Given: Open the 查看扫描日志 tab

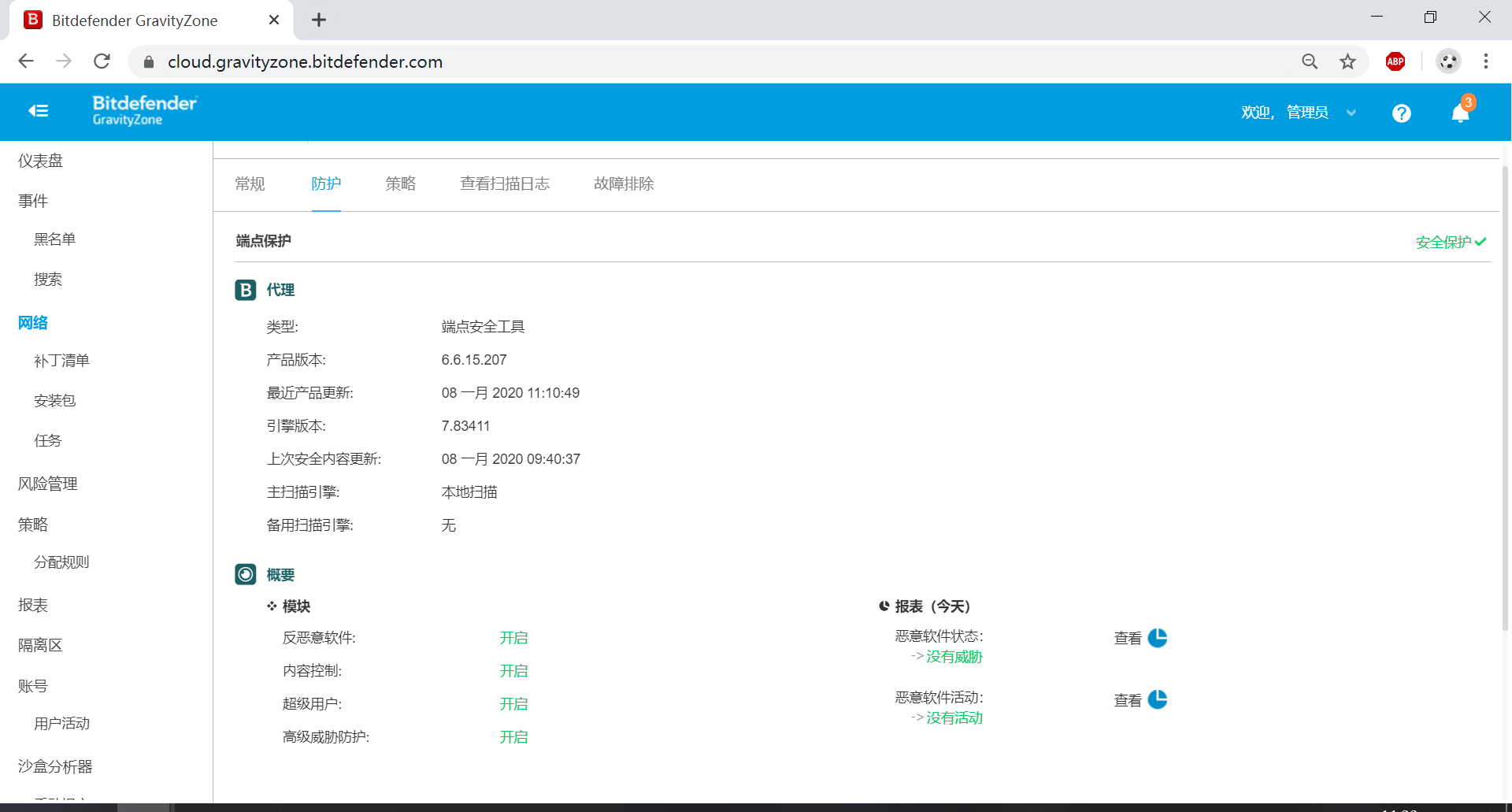Looking at the screenshot, I should tap(505, 184).
